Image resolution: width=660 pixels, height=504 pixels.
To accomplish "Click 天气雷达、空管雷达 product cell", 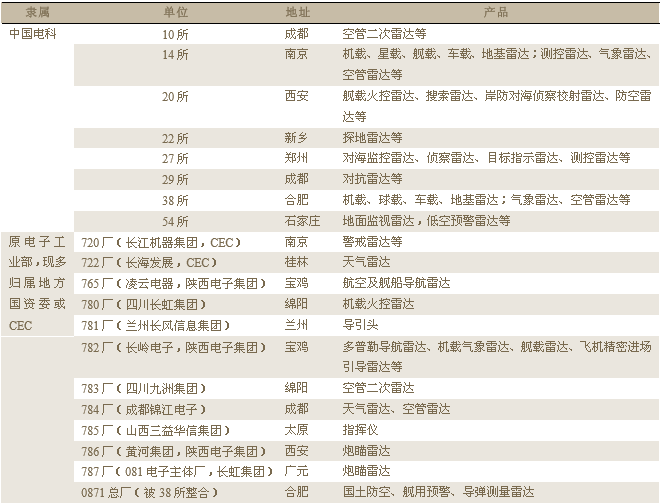I will coord(396,408).
